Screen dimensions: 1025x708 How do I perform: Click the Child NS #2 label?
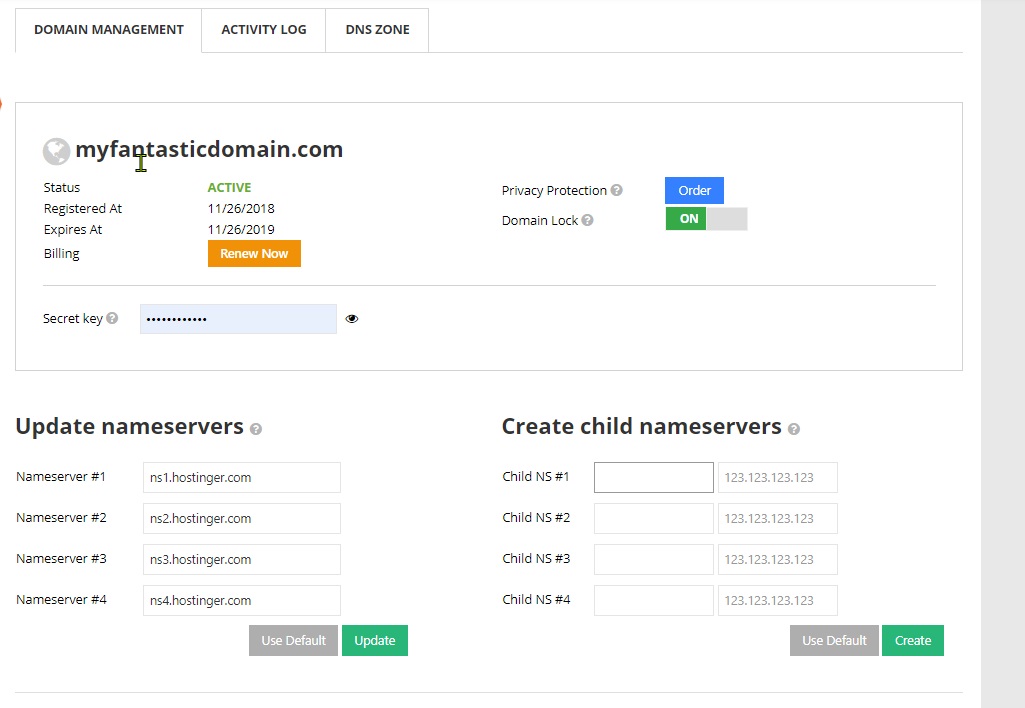click(536, 518)
